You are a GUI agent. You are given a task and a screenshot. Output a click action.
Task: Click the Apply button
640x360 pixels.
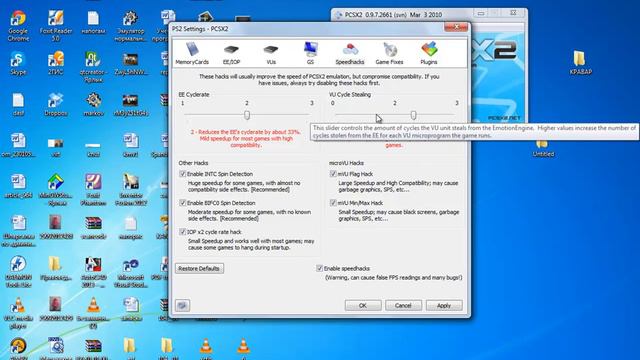[444, 305]
